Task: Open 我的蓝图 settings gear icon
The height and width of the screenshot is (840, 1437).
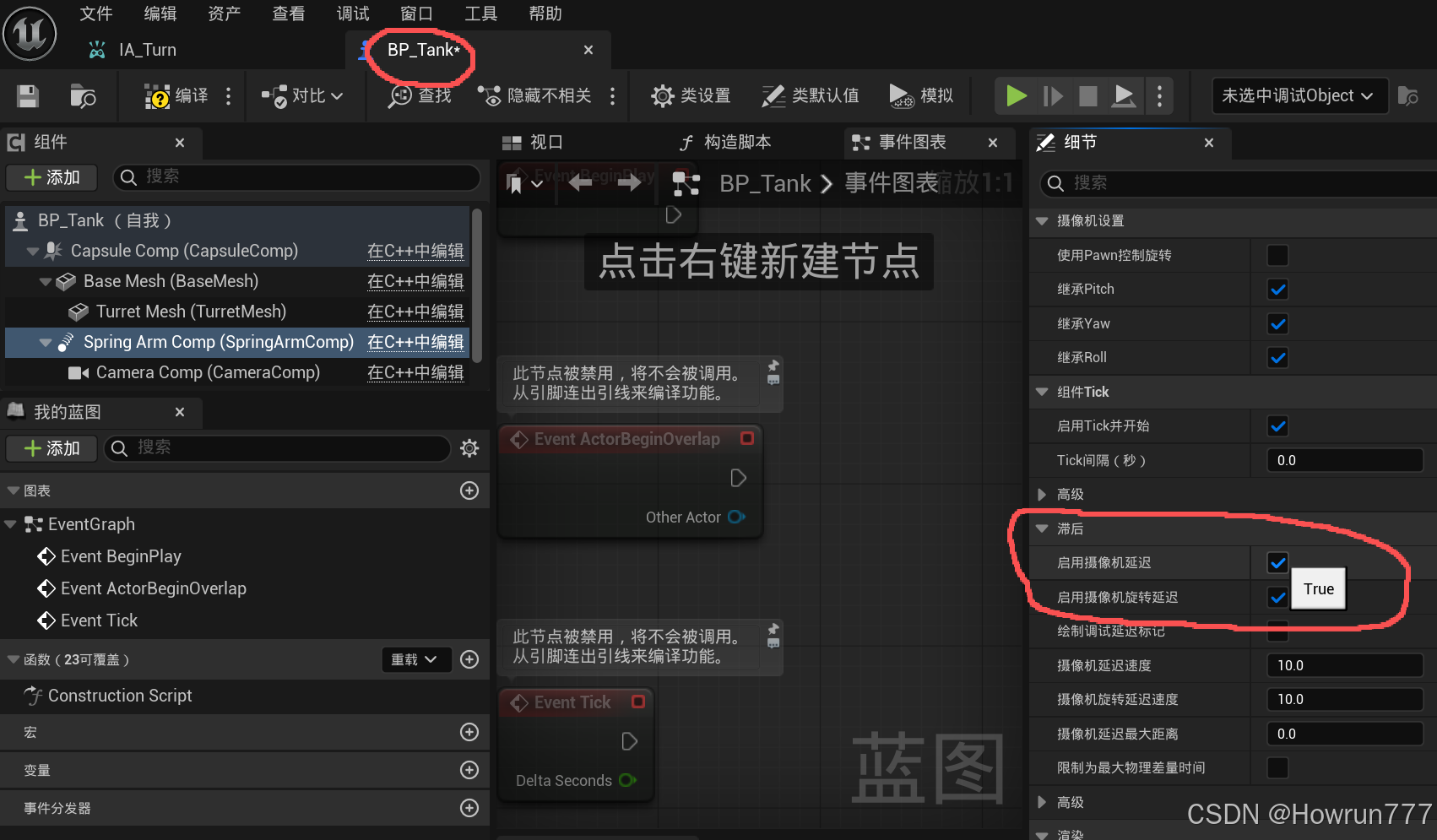Action: point(469,448)
